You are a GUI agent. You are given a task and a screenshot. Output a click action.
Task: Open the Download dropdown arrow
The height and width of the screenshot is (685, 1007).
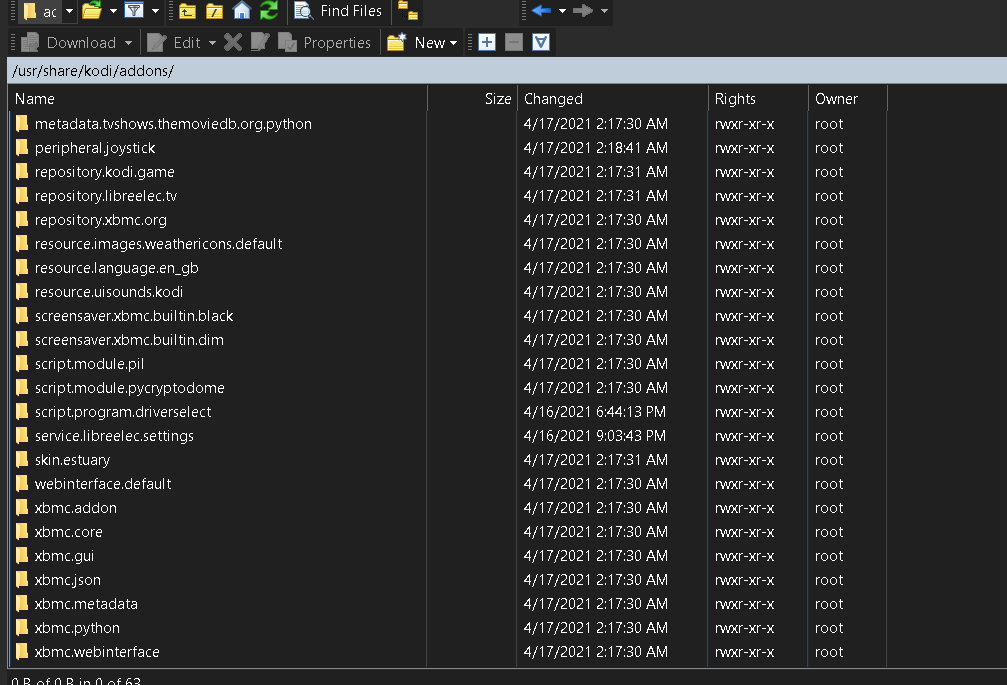pos(128,43)
